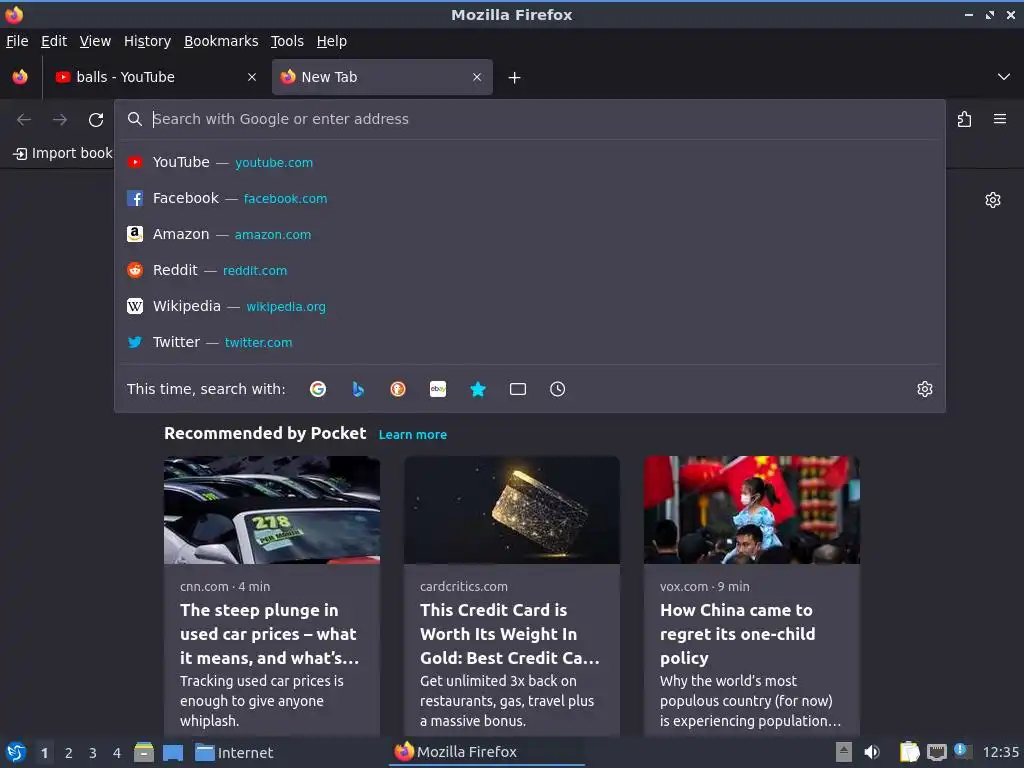Open the file manager taskbar icon
Image resolution: width=1024 pixels, height=768 pixels.
[144, 752]
